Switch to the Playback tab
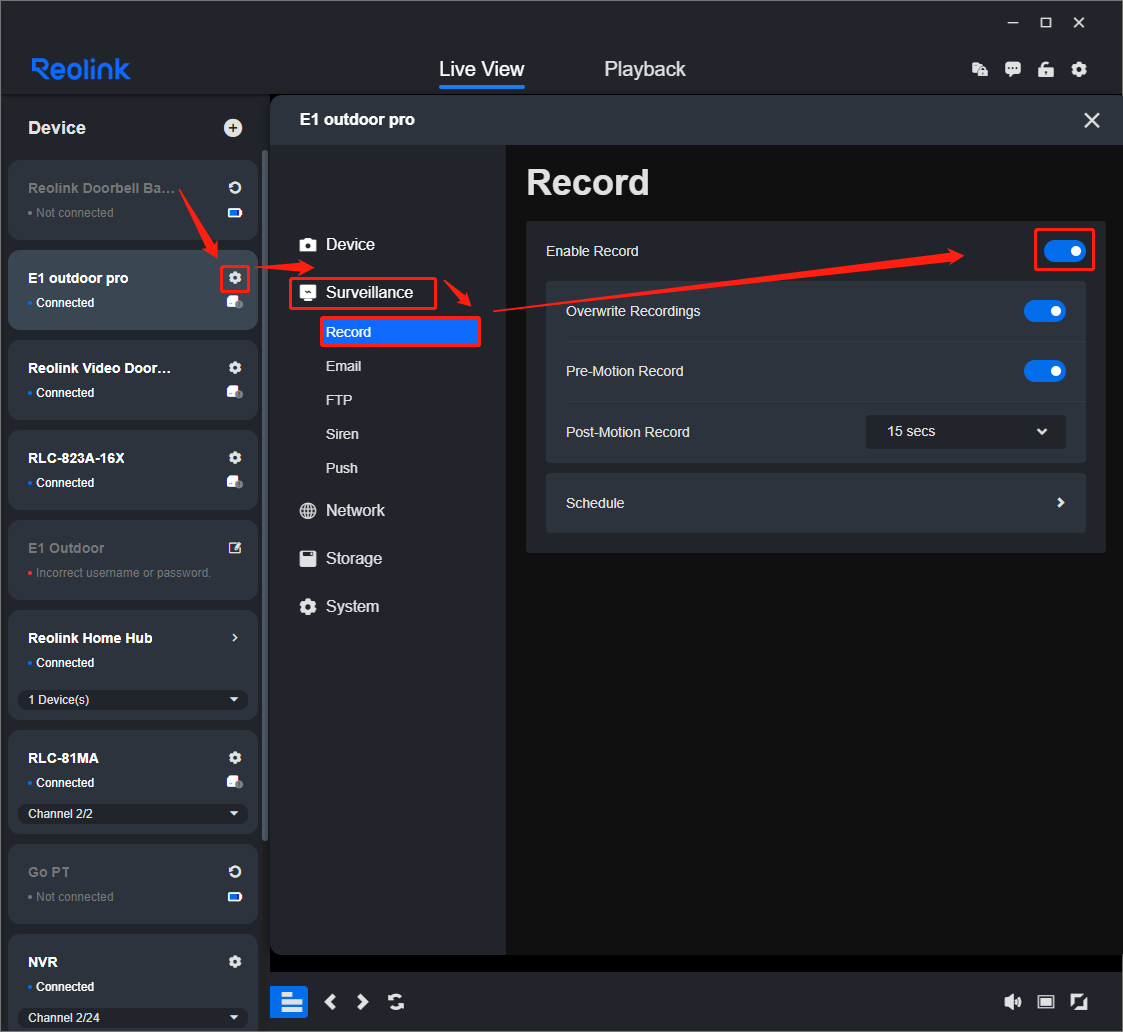1123x1032 pixels. click(x=644, y=69)
